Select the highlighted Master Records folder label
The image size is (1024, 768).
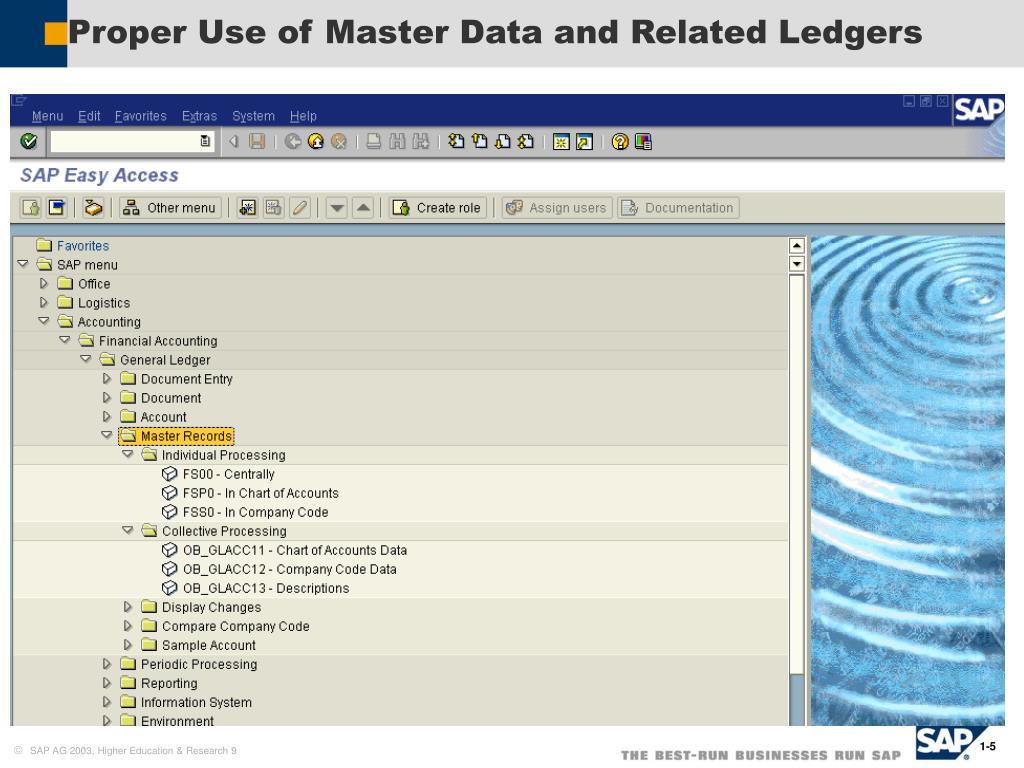(x=186, y=436)
